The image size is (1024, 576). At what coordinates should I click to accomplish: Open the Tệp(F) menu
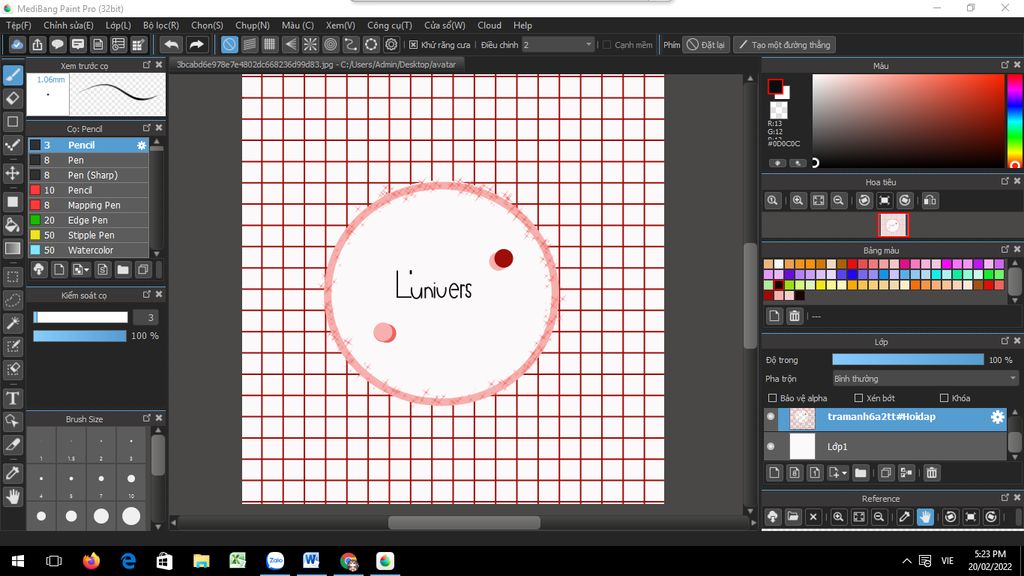pyautogui.click(x=19, y=25)
